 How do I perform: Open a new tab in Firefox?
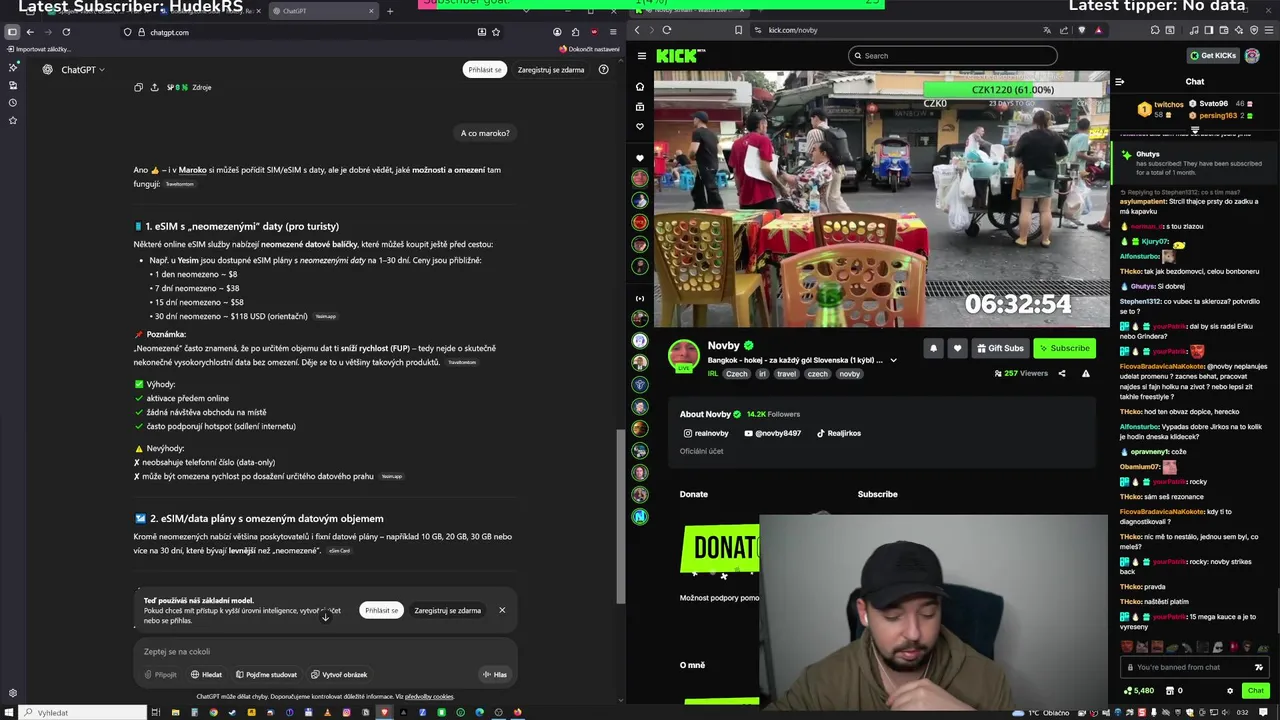point(390,11)
